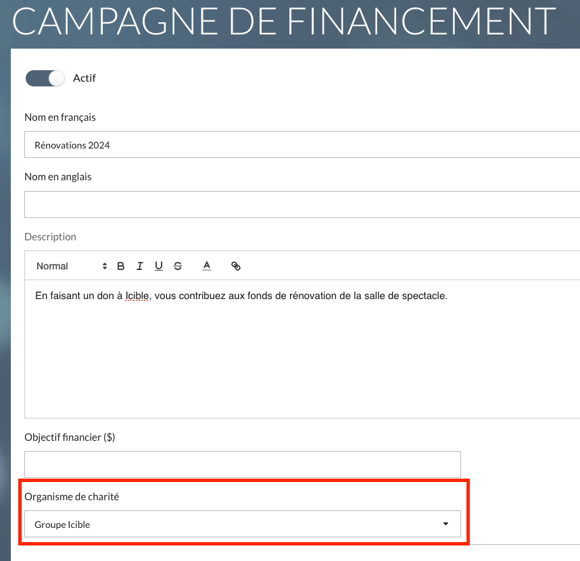
Task: Open the Normal paragraph style picker
Action: pyautogui.click(x=71, y=266)
